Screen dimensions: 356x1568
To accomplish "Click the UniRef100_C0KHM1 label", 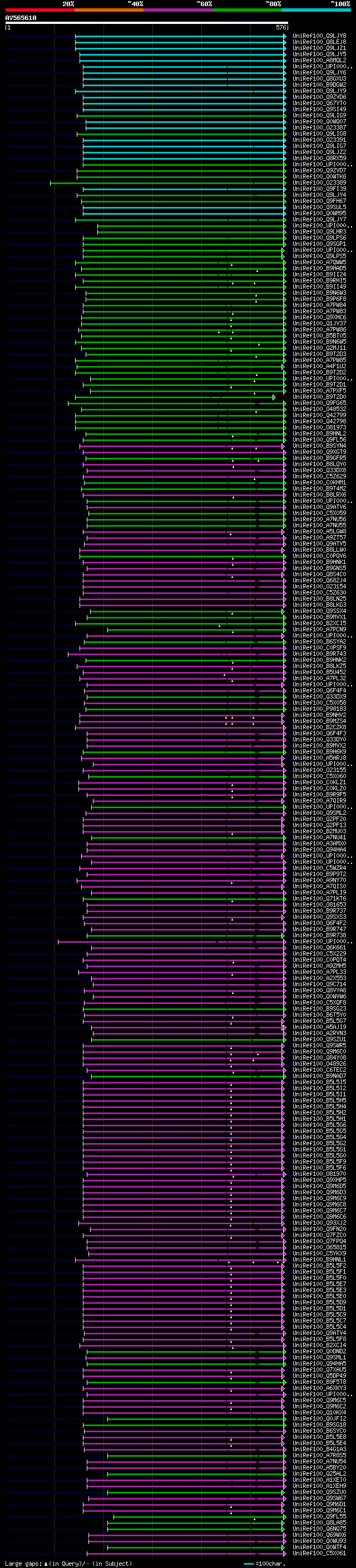I will pyautogui.click(x=319, y=483).
